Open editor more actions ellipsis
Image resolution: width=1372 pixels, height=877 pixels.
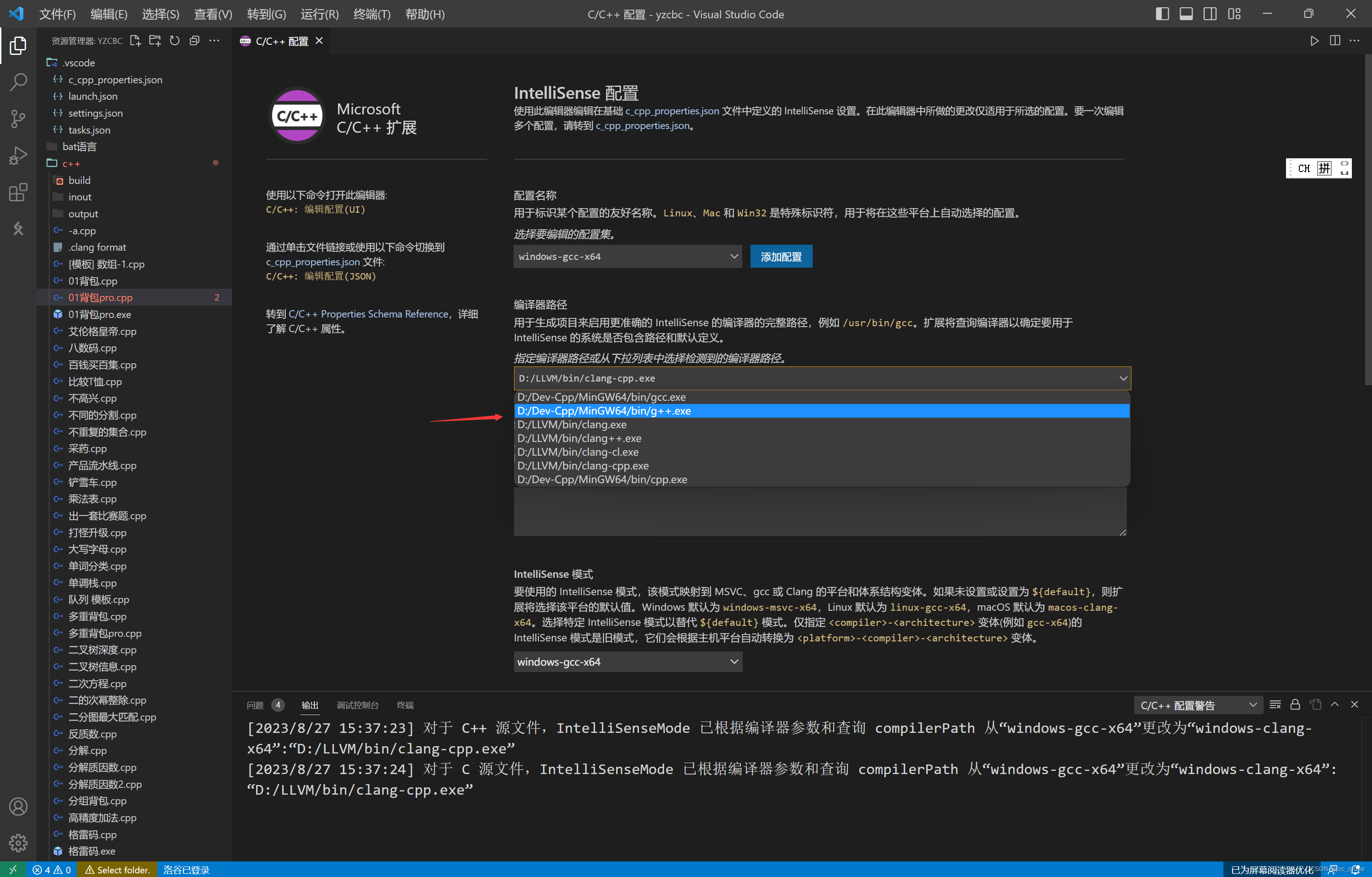tap(1354, 40)
